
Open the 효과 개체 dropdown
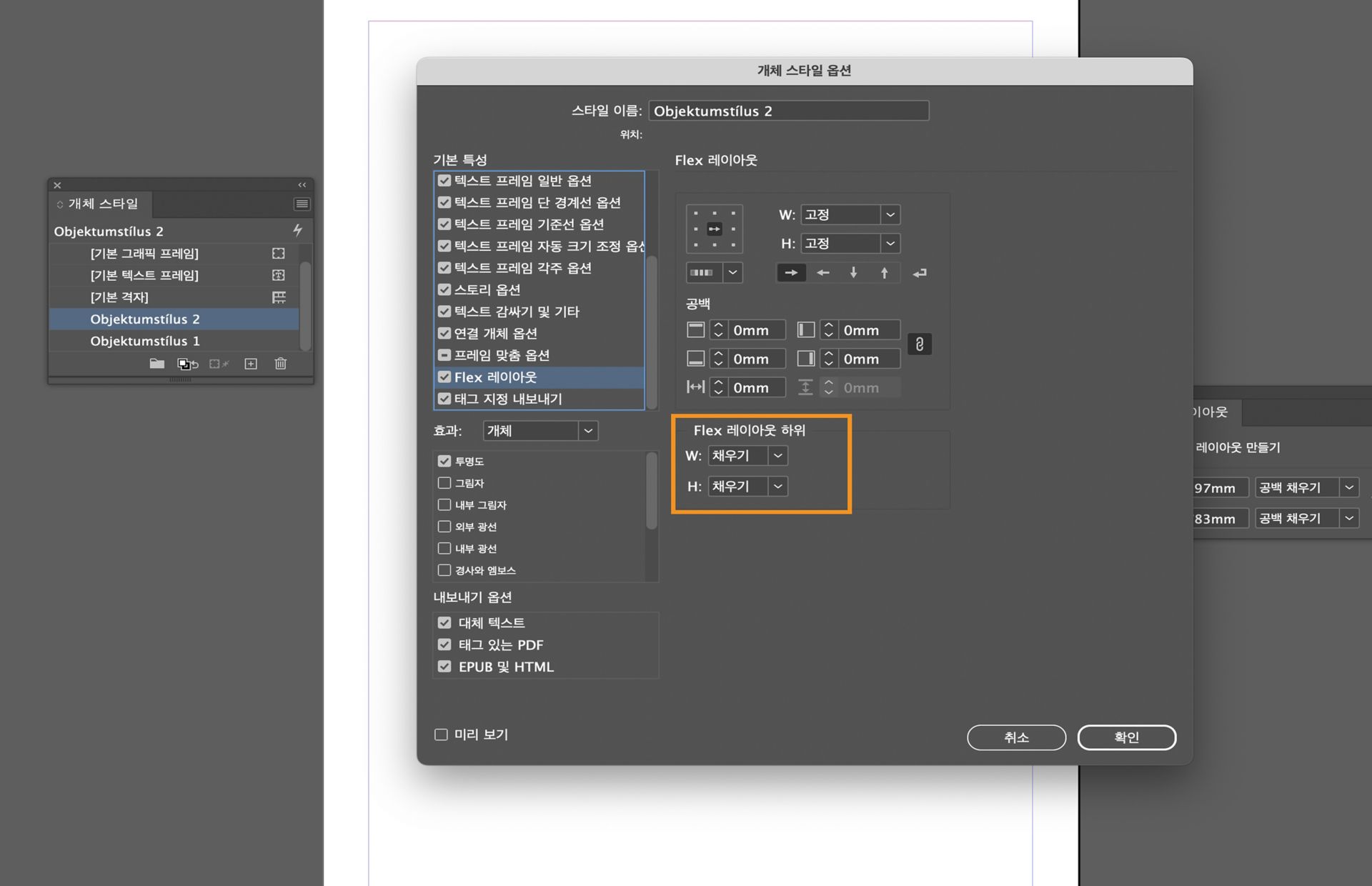(587, 431)
